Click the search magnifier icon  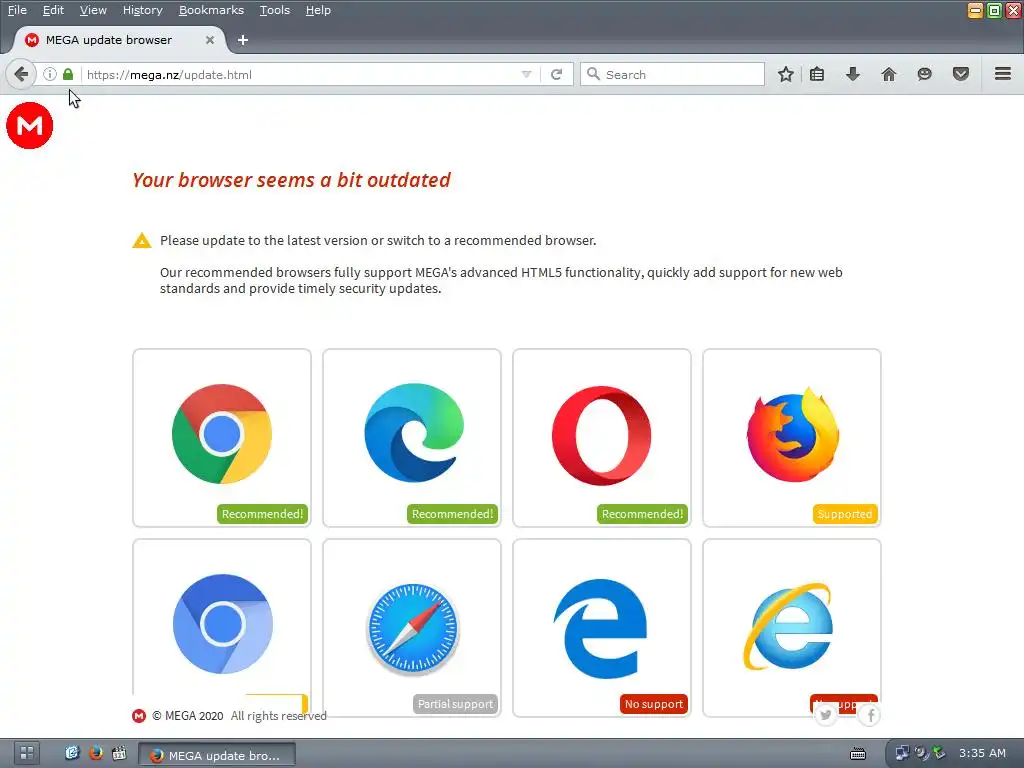[593, 74]
